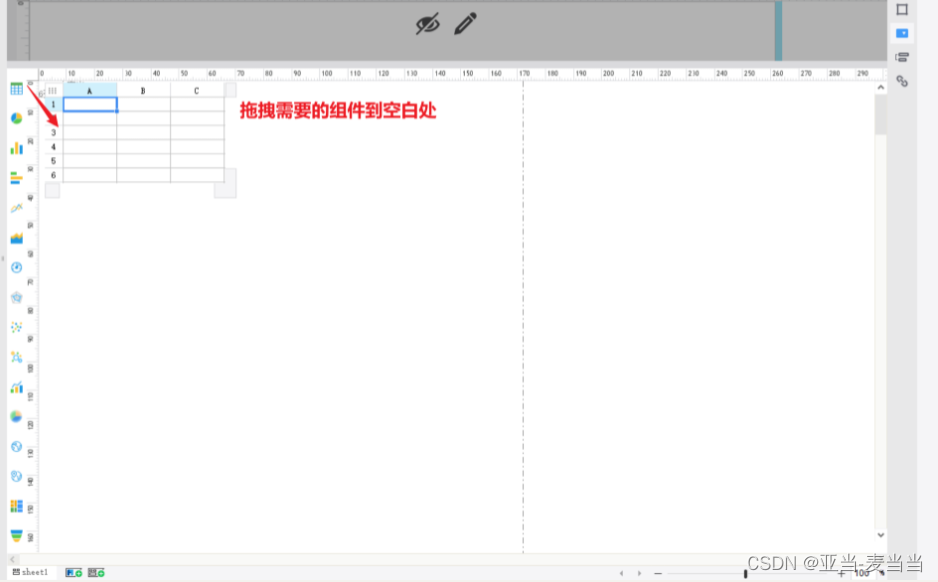
Task: Click the vertical scrollbar up arrow
Action: coord(881,87)
